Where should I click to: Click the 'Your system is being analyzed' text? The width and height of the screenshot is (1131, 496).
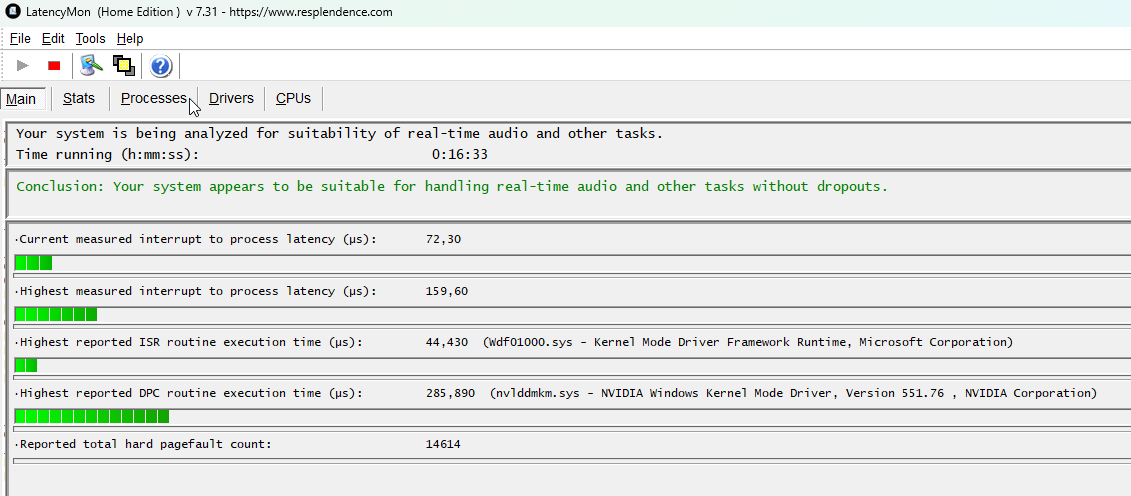(339, 134)
